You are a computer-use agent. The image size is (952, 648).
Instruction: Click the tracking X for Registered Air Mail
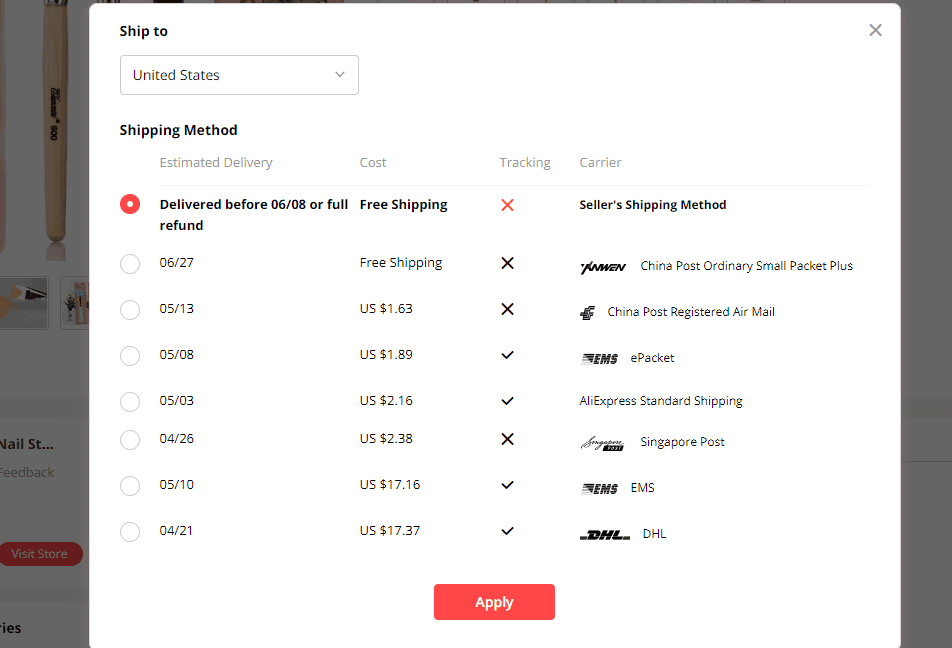point(508,309)
